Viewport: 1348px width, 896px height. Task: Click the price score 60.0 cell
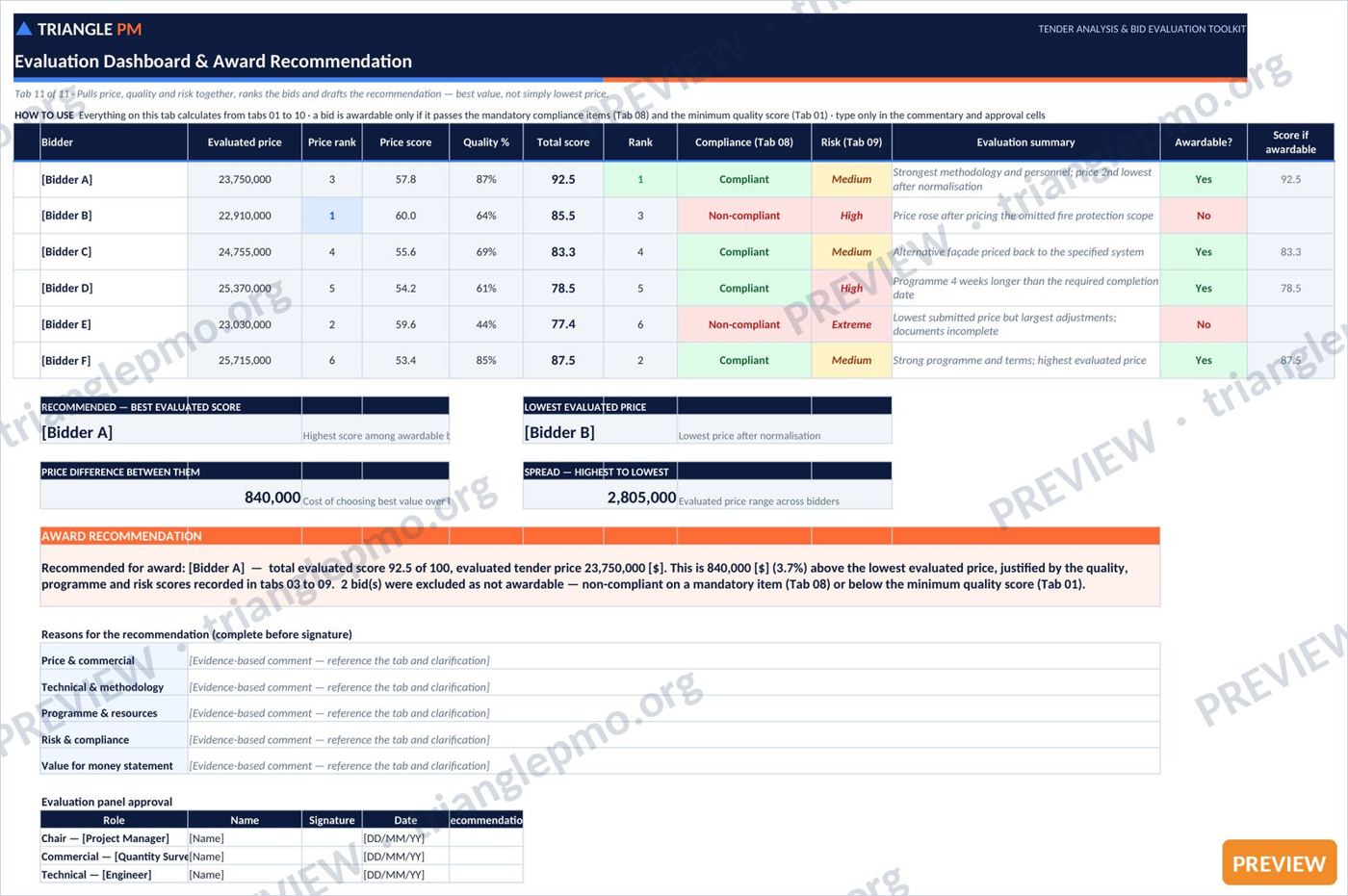pyautogui.click(x=405, y=216)
